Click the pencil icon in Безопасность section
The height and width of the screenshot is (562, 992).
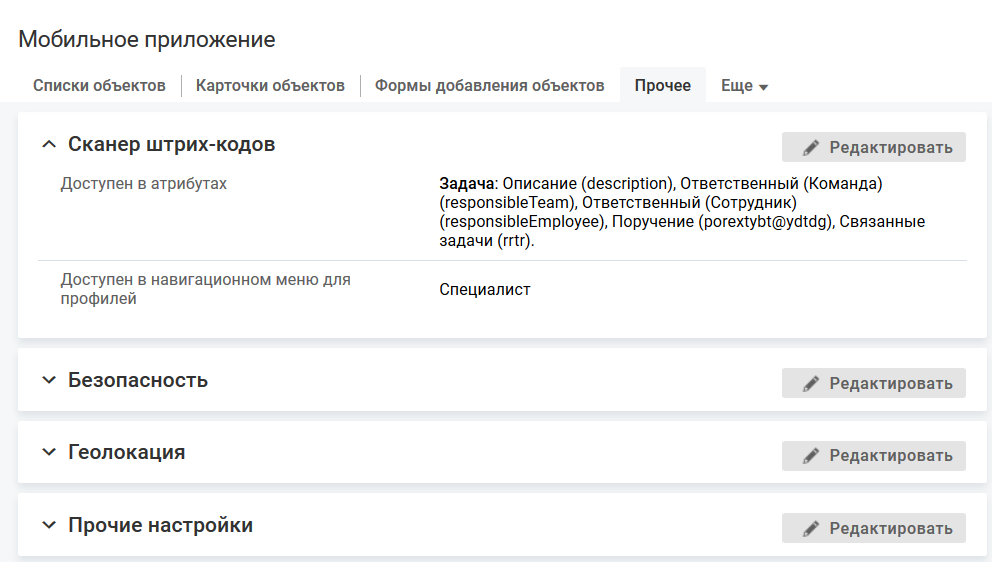[811, 384]
